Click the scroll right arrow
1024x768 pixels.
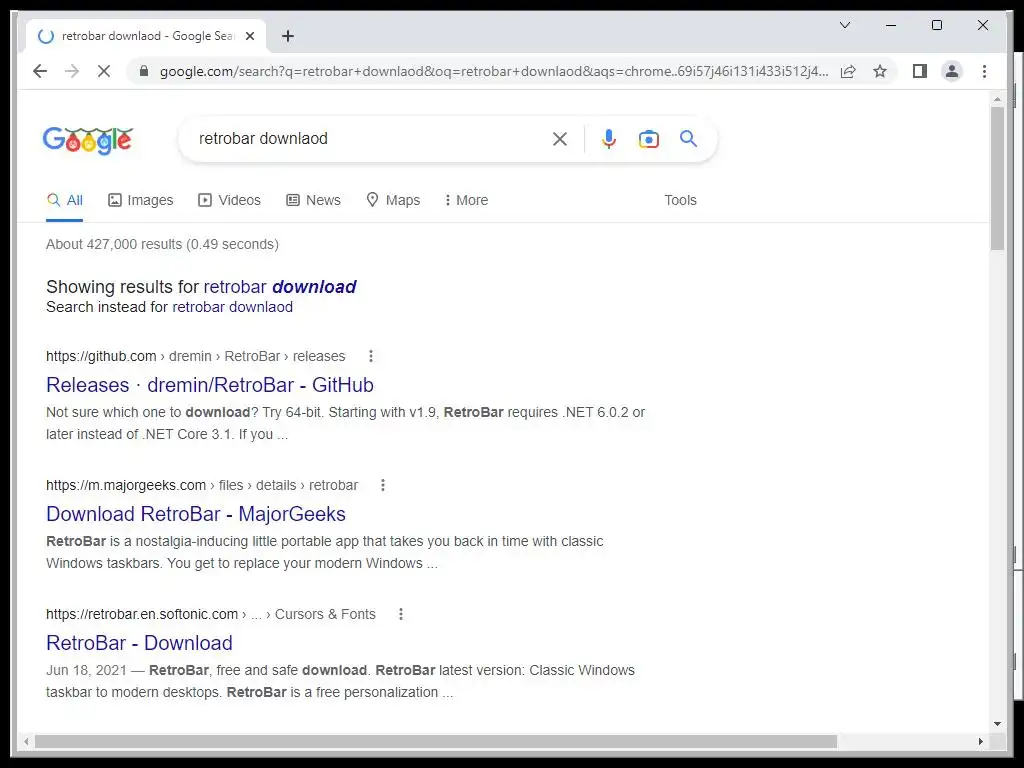[x=980, y=741]
